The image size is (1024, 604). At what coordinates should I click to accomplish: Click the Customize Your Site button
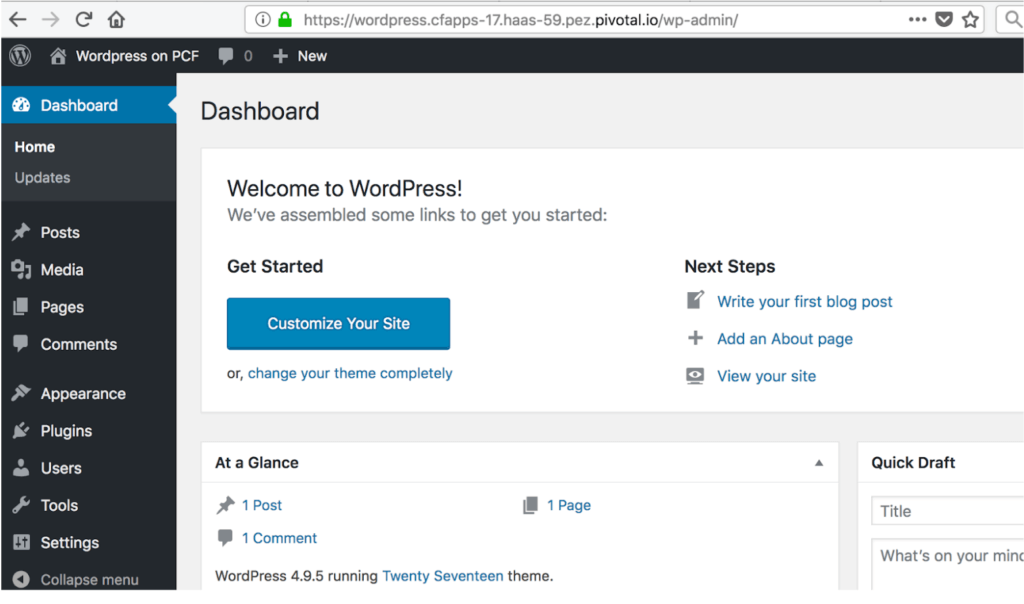pos(338,324)
